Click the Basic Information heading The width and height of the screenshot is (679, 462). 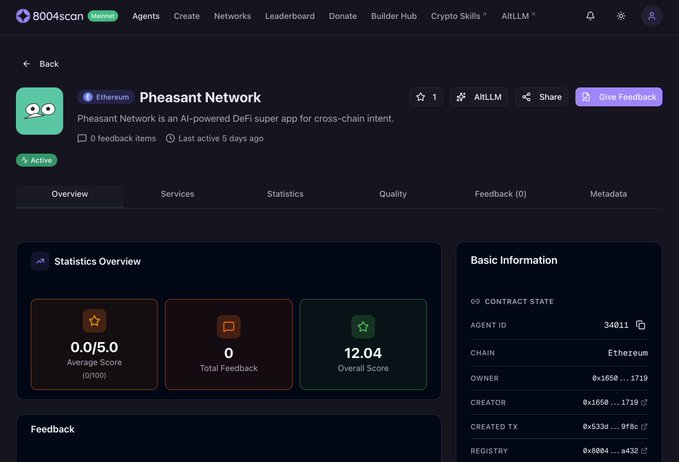click(x=514, y=260)
